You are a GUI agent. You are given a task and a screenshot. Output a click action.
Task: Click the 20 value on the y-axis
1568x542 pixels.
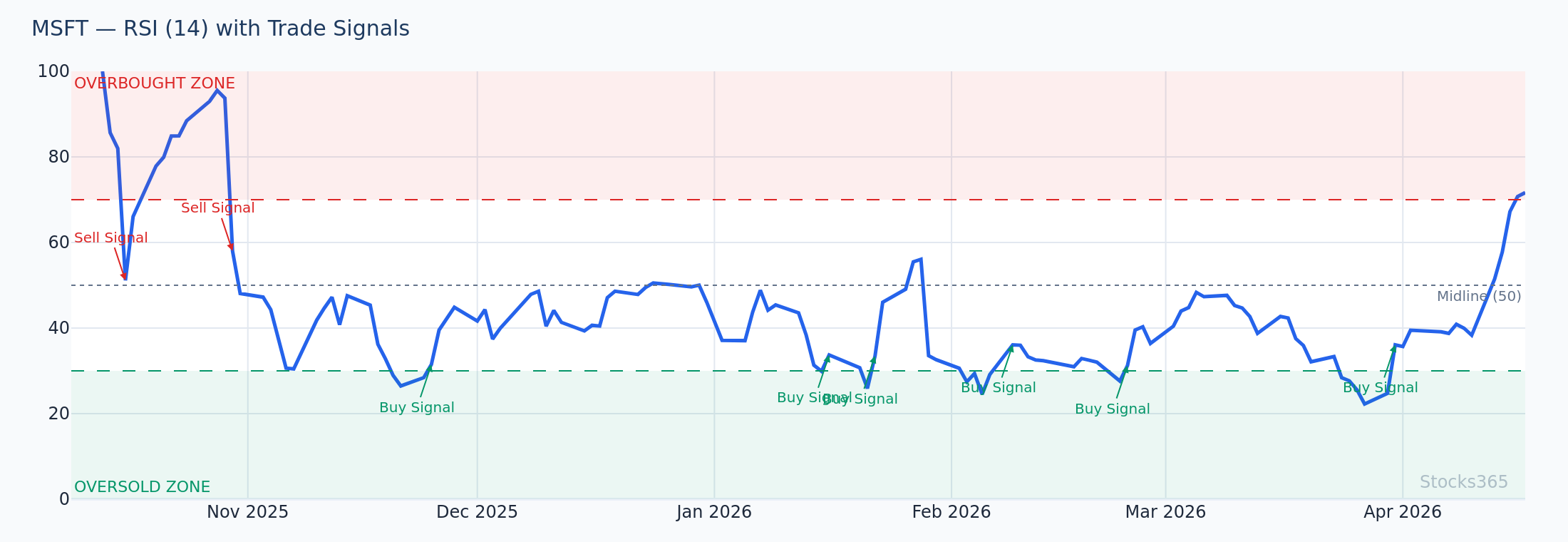[x=58, y=414]
